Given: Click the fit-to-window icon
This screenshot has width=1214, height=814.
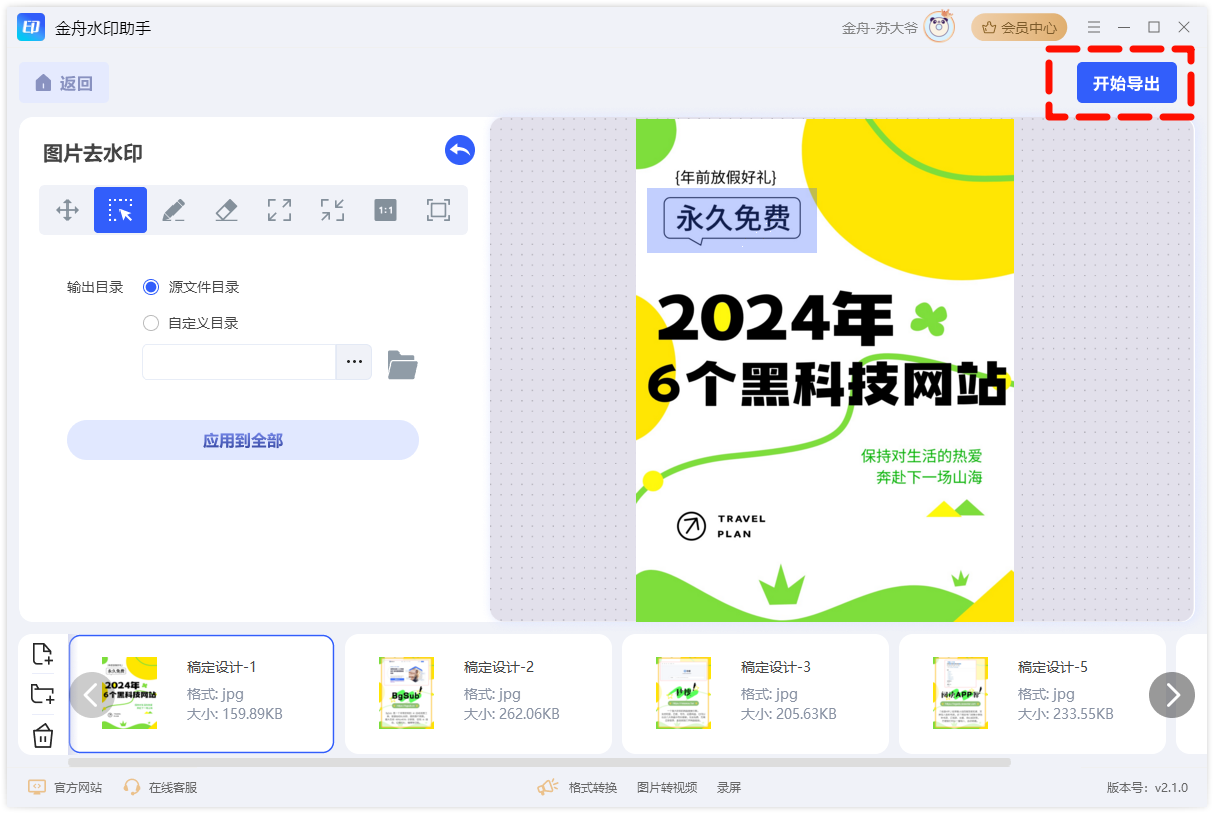Looking at the screenshot, I should coord(438,210).
